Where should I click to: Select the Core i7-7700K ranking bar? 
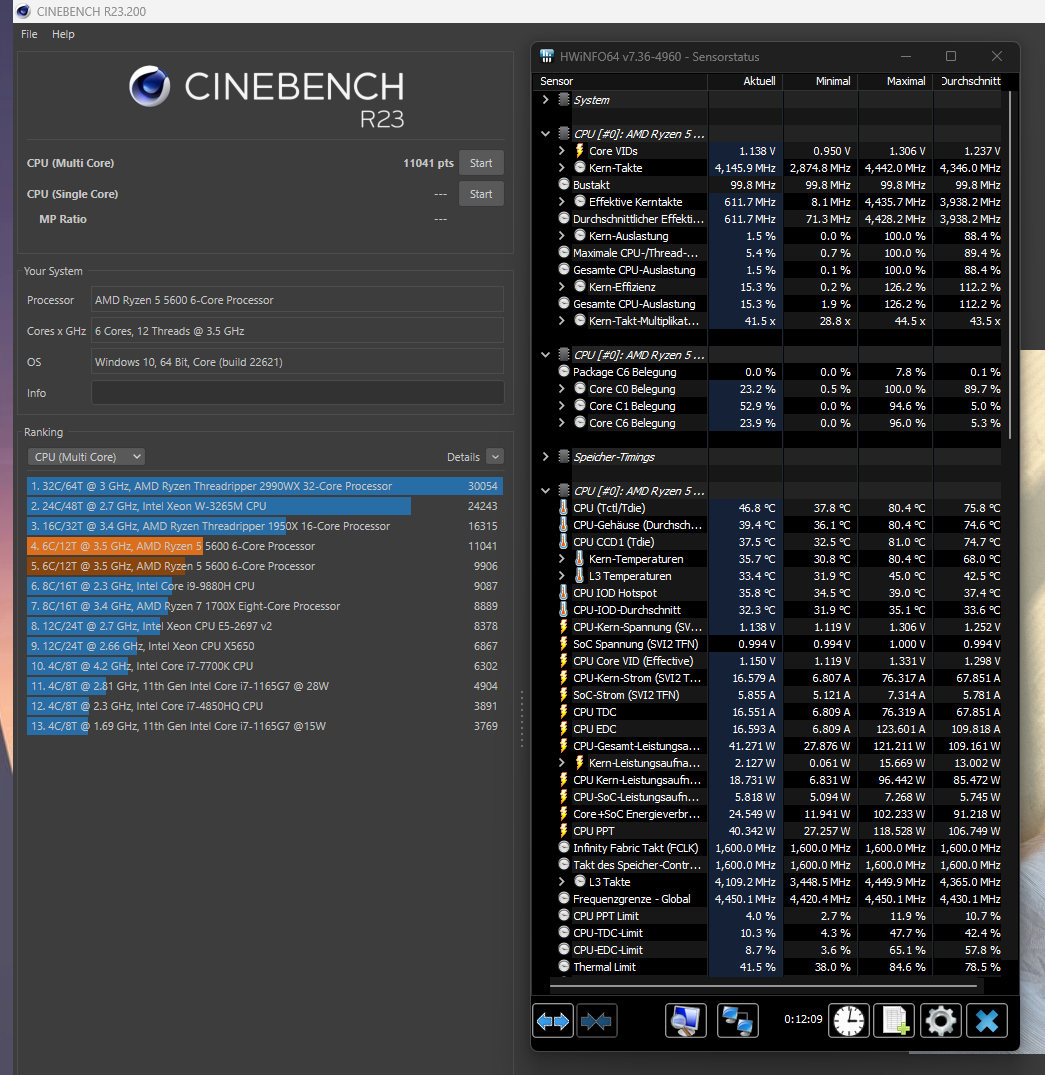click(265, 666)
